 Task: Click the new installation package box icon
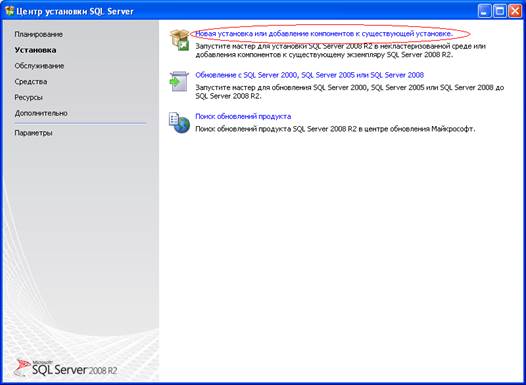tap(180, 40)
